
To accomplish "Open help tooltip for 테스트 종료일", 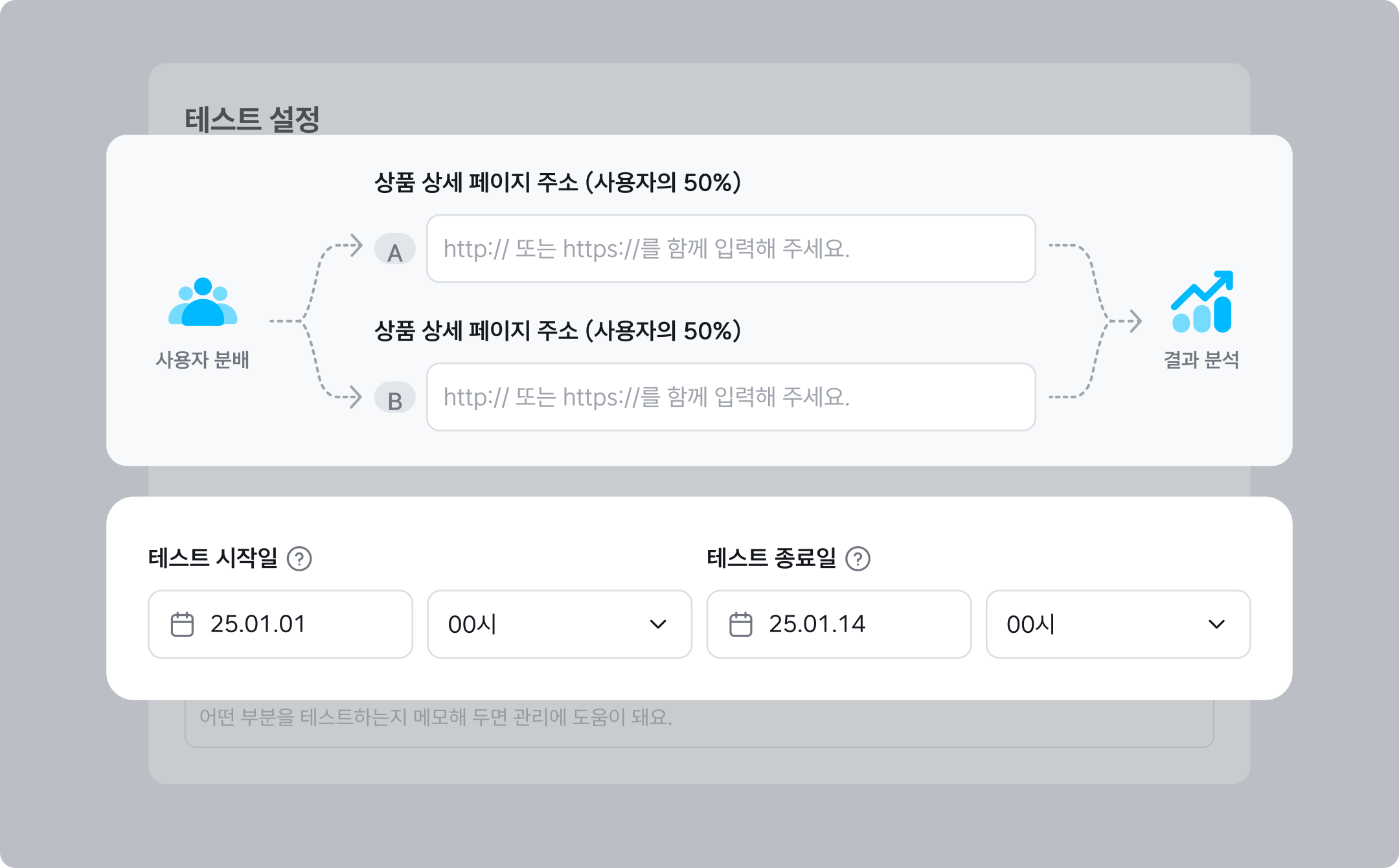I will pyautogui.click(x=858, y=558).
